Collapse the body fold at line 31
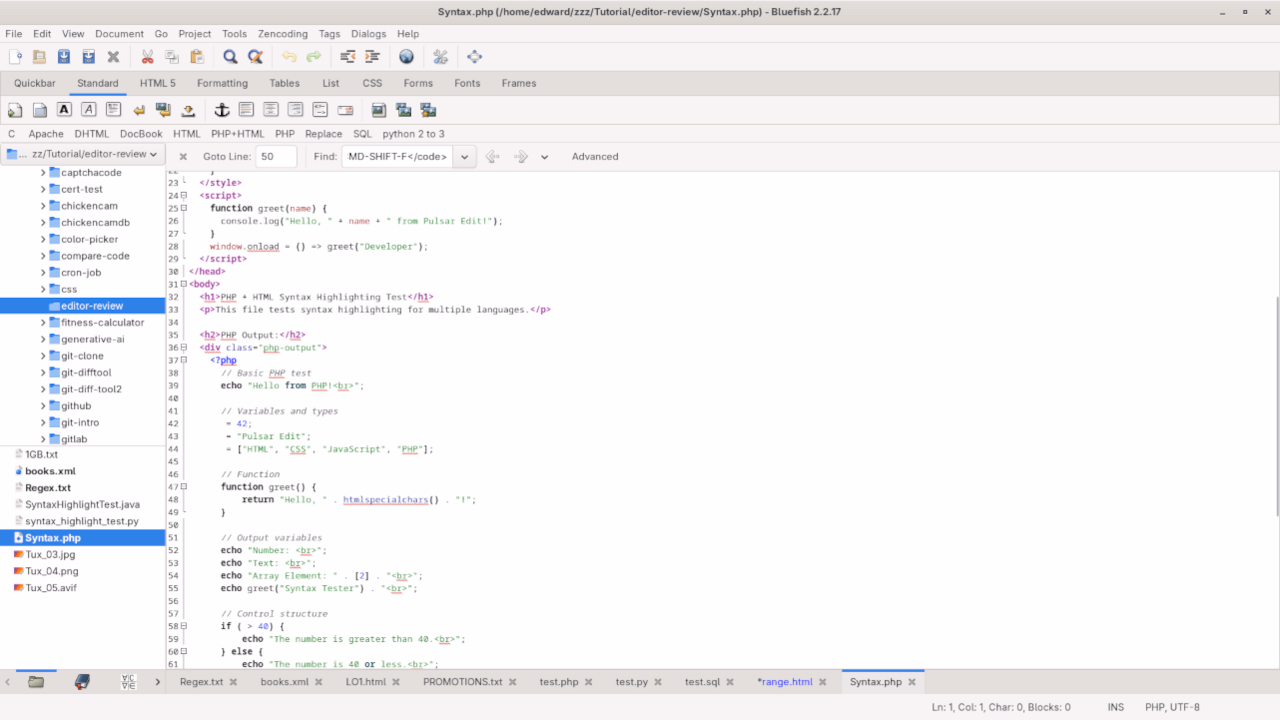The image size is (1280, 720). click(x=184, y=284)
